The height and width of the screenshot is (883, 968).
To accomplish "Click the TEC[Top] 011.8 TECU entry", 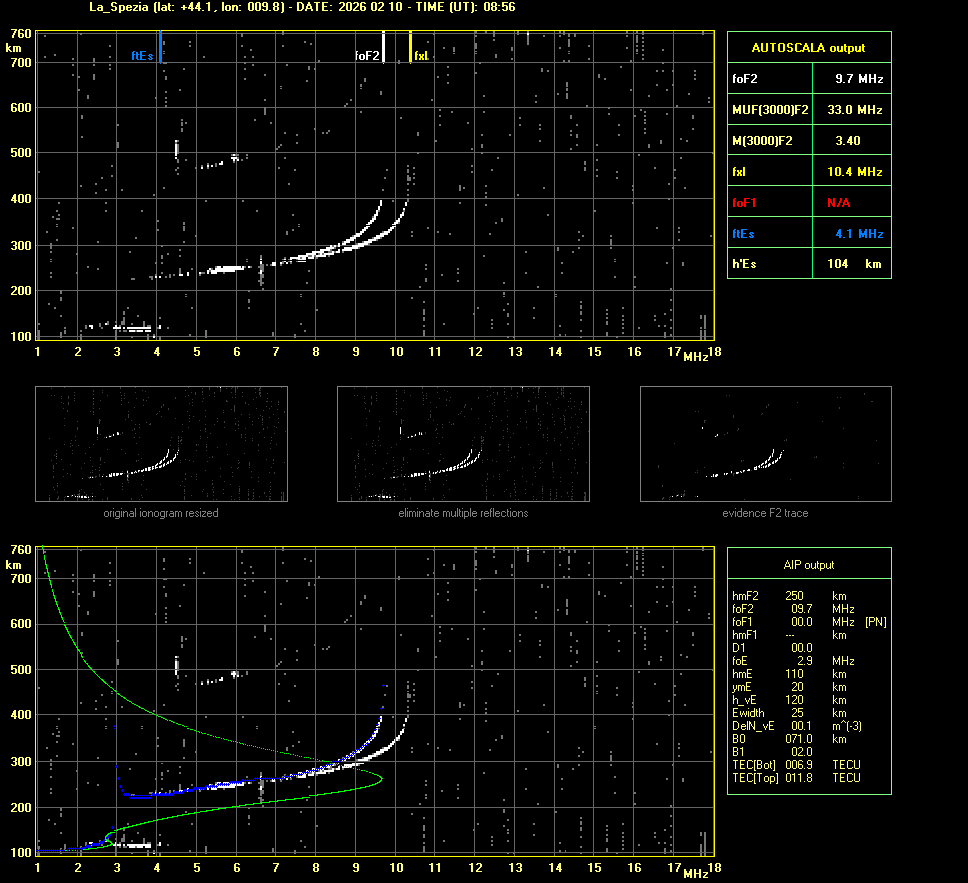I will pyautogui.click(x=796, y=778).
